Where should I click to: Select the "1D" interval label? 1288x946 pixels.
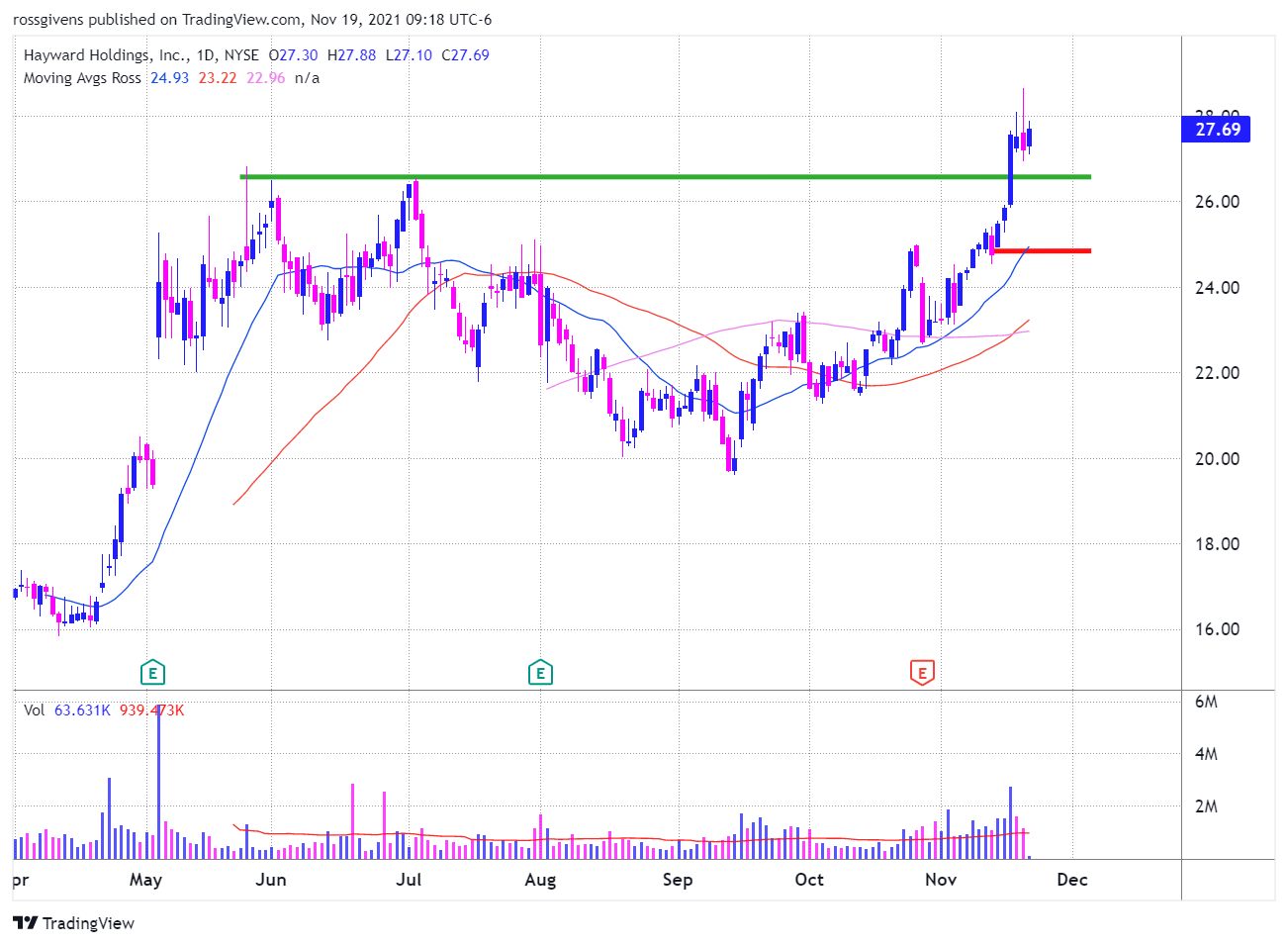(206, 55)
